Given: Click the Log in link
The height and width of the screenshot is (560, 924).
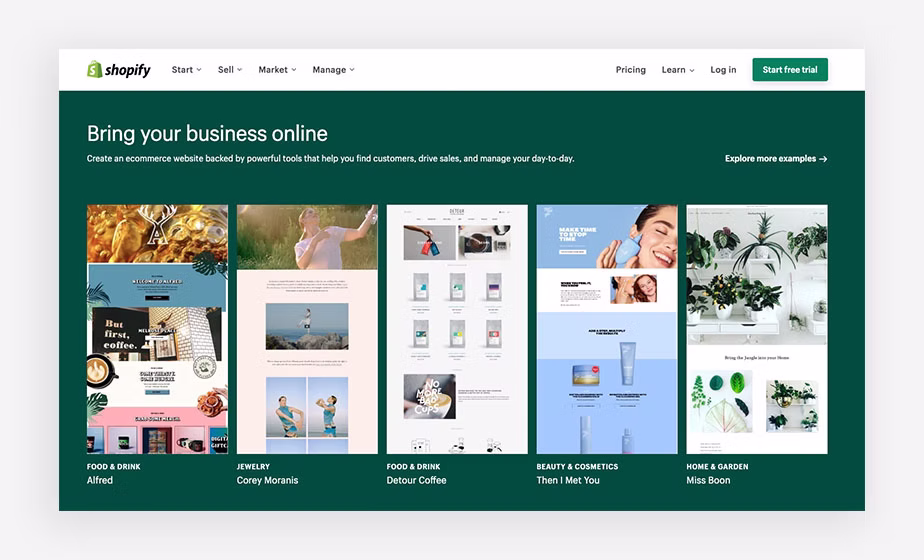Looking at the screenshot, I should click(723, 70).
